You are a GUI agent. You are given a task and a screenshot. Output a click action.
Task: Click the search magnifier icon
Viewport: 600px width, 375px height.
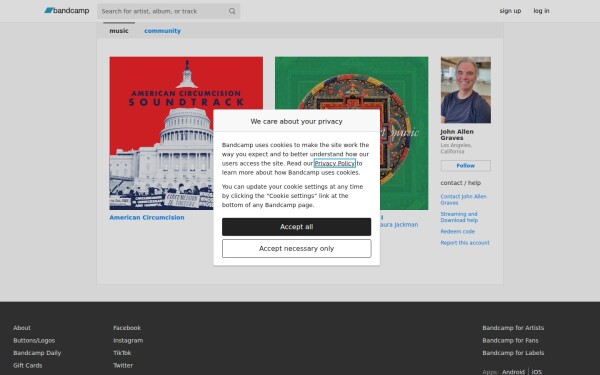coord(232,11)
